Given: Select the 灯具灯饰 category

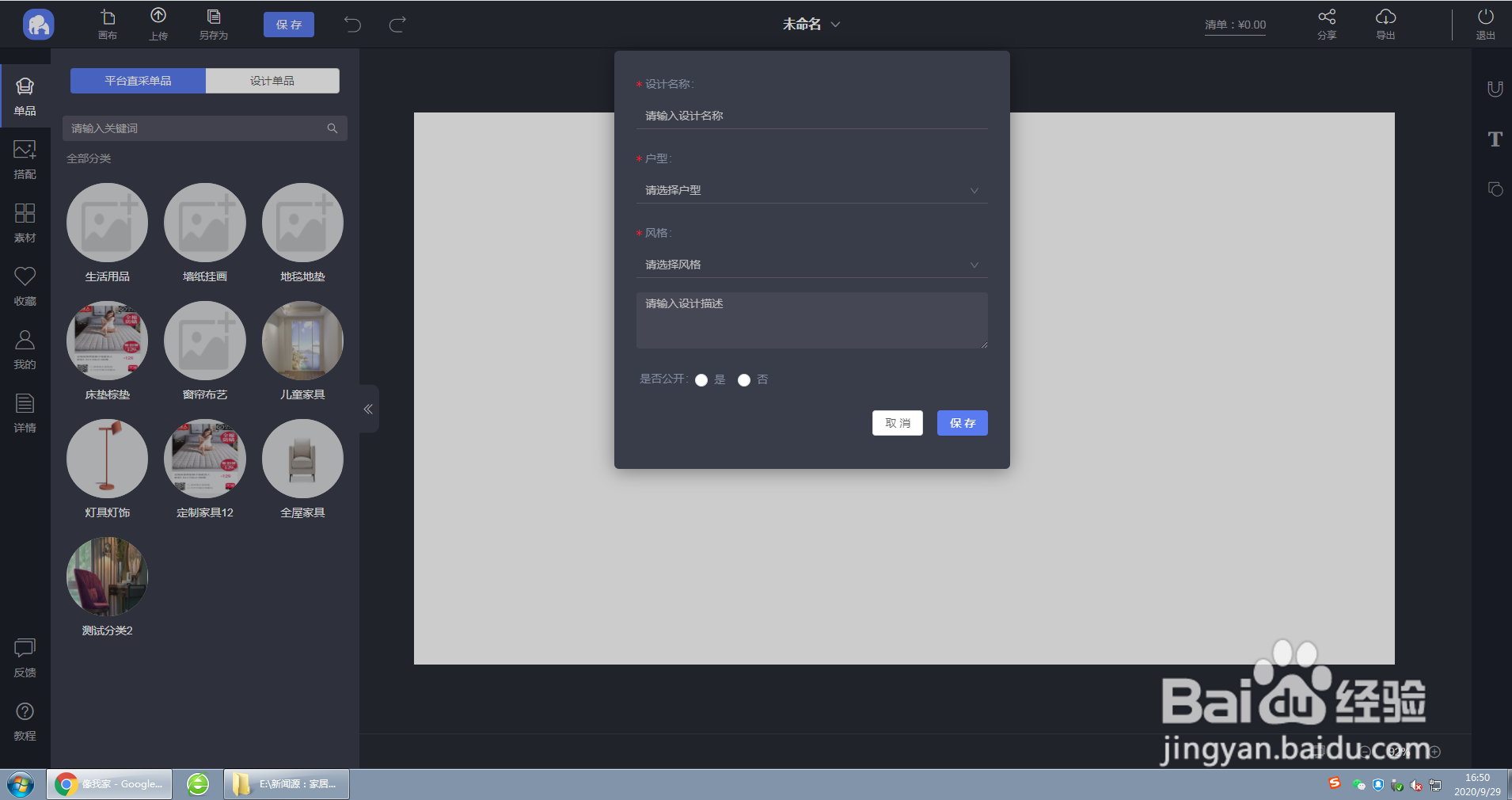Looking at the screenshot, I should (x=108, y=469).
